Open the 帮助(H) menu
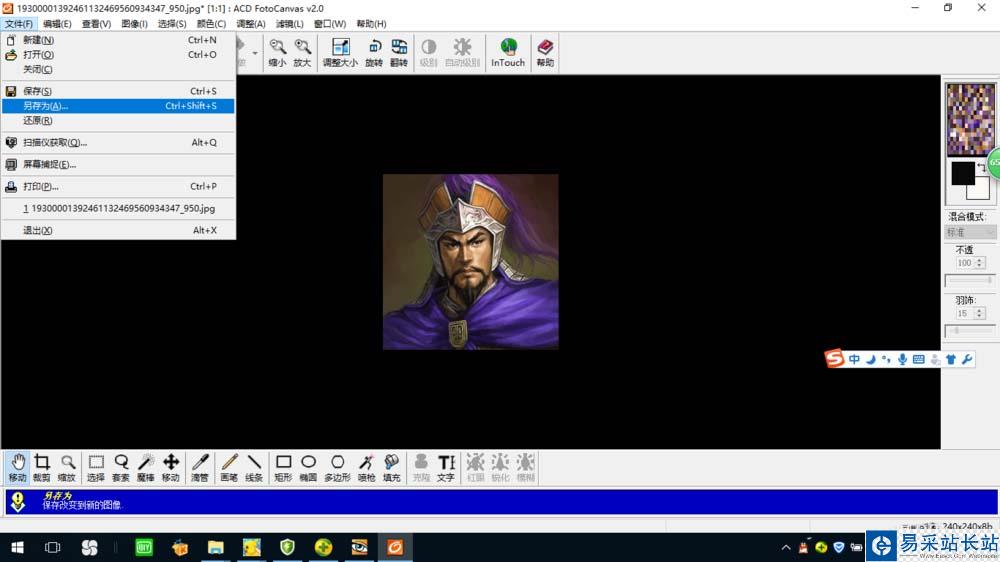 coord(371,24)
